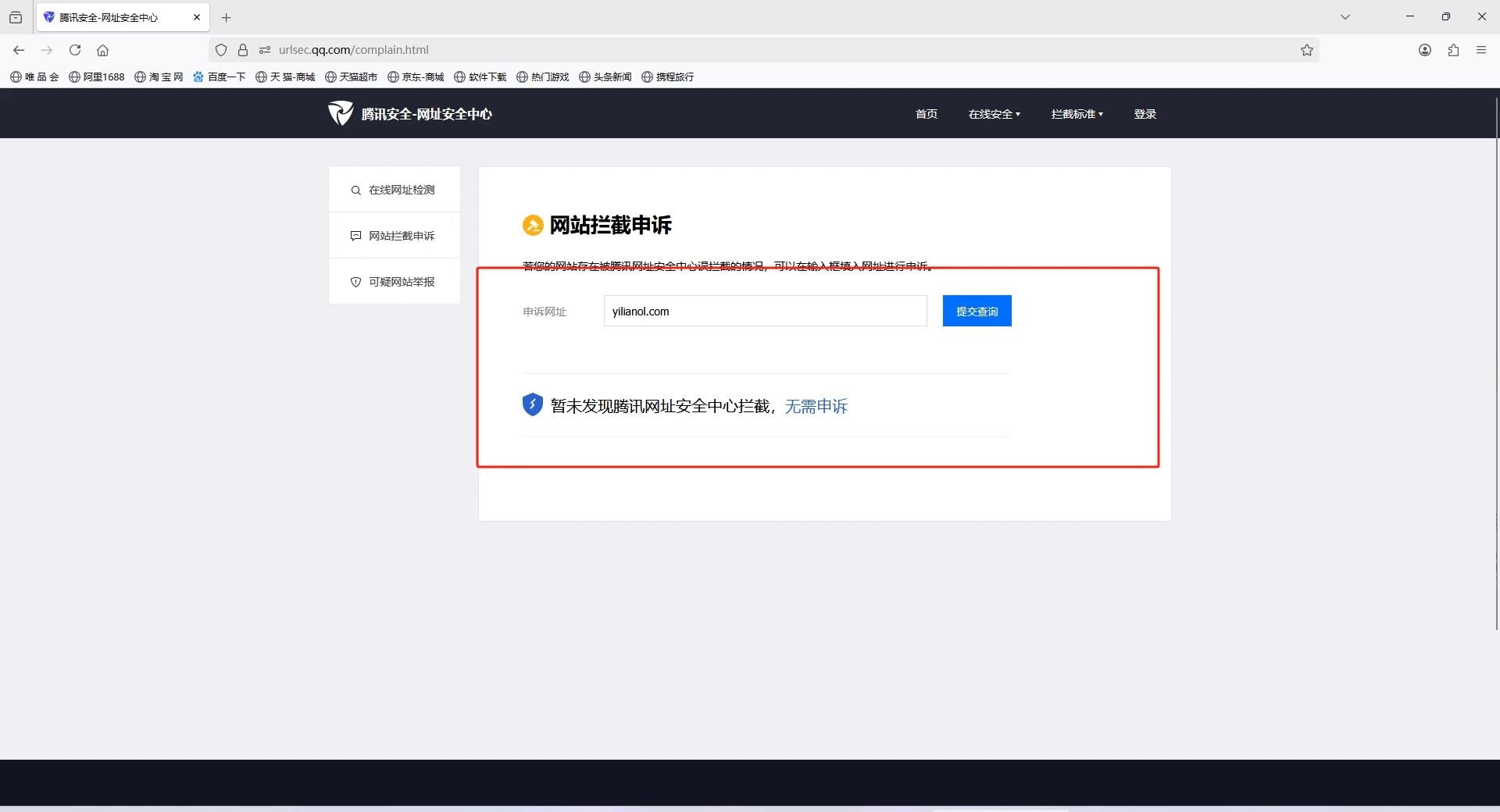1500x812 pixels.
Task: Click 登录 to sign in
Action: (1145, 114)
